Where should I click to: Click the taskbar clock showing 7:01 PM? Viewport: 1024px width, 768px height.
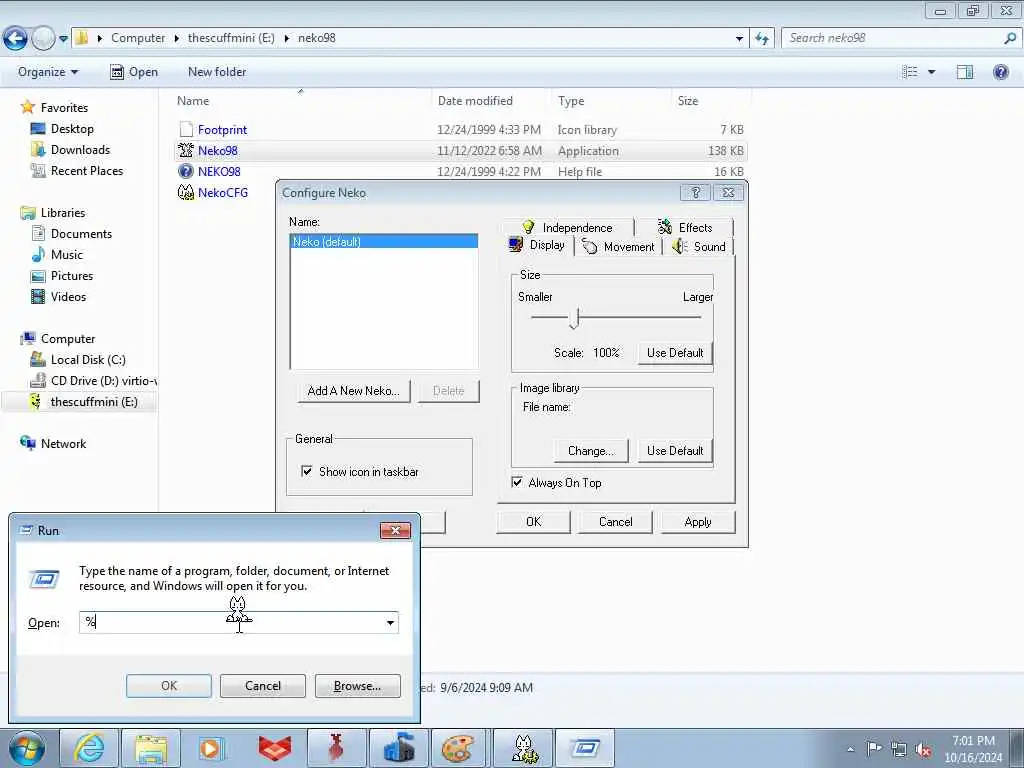click(973, 749)
